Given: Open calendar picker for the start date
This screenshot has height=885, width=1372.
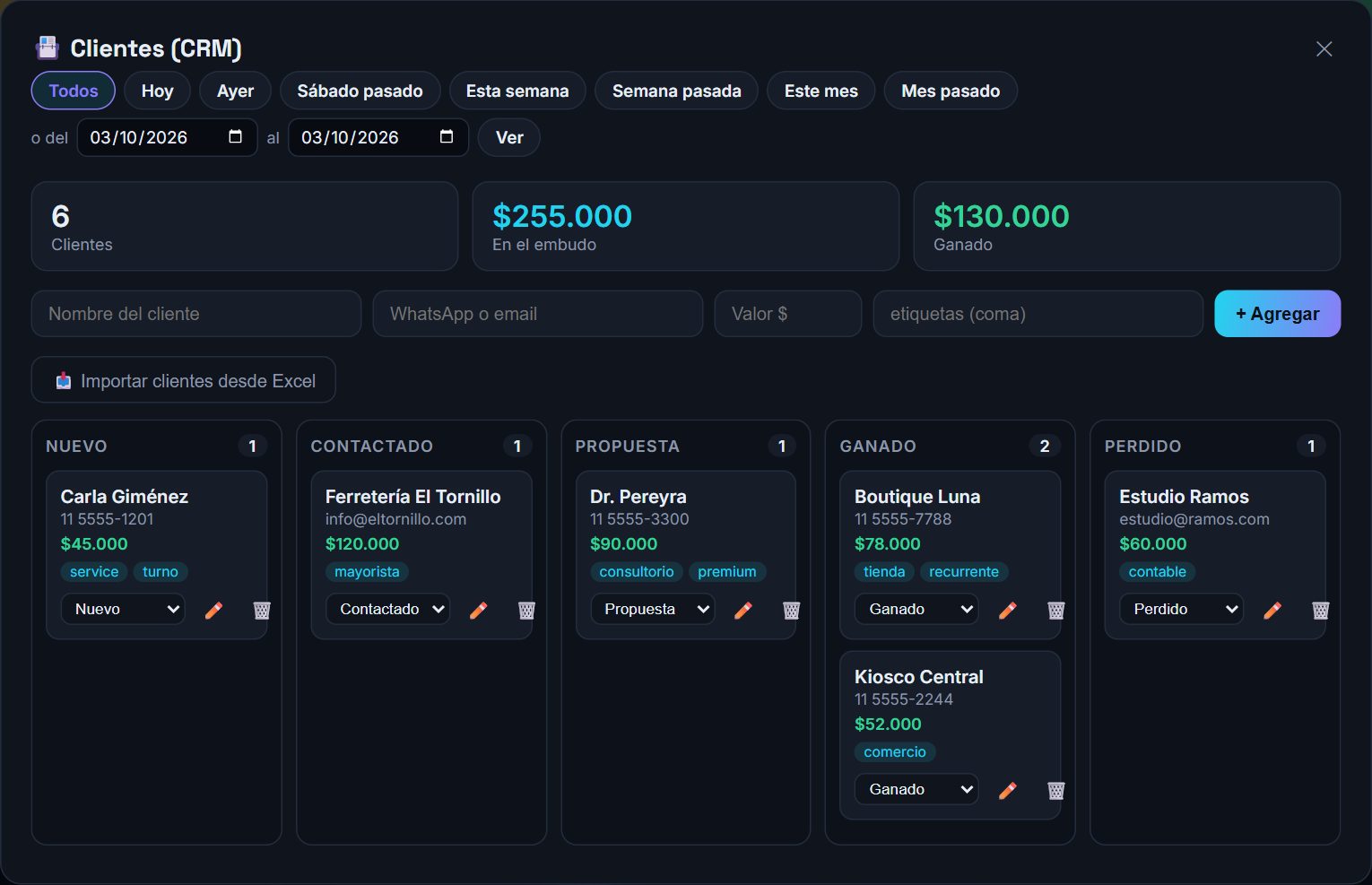Looking at the screenshot, I should click(x=236, y=136).
